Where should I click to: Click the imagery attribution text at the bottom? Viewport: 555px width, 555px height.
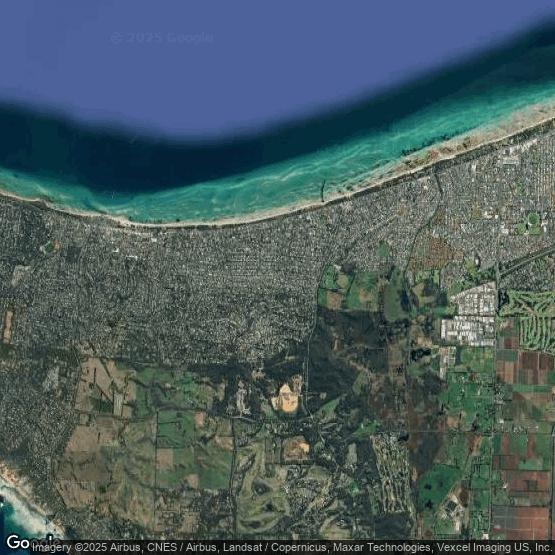point(293,547)
